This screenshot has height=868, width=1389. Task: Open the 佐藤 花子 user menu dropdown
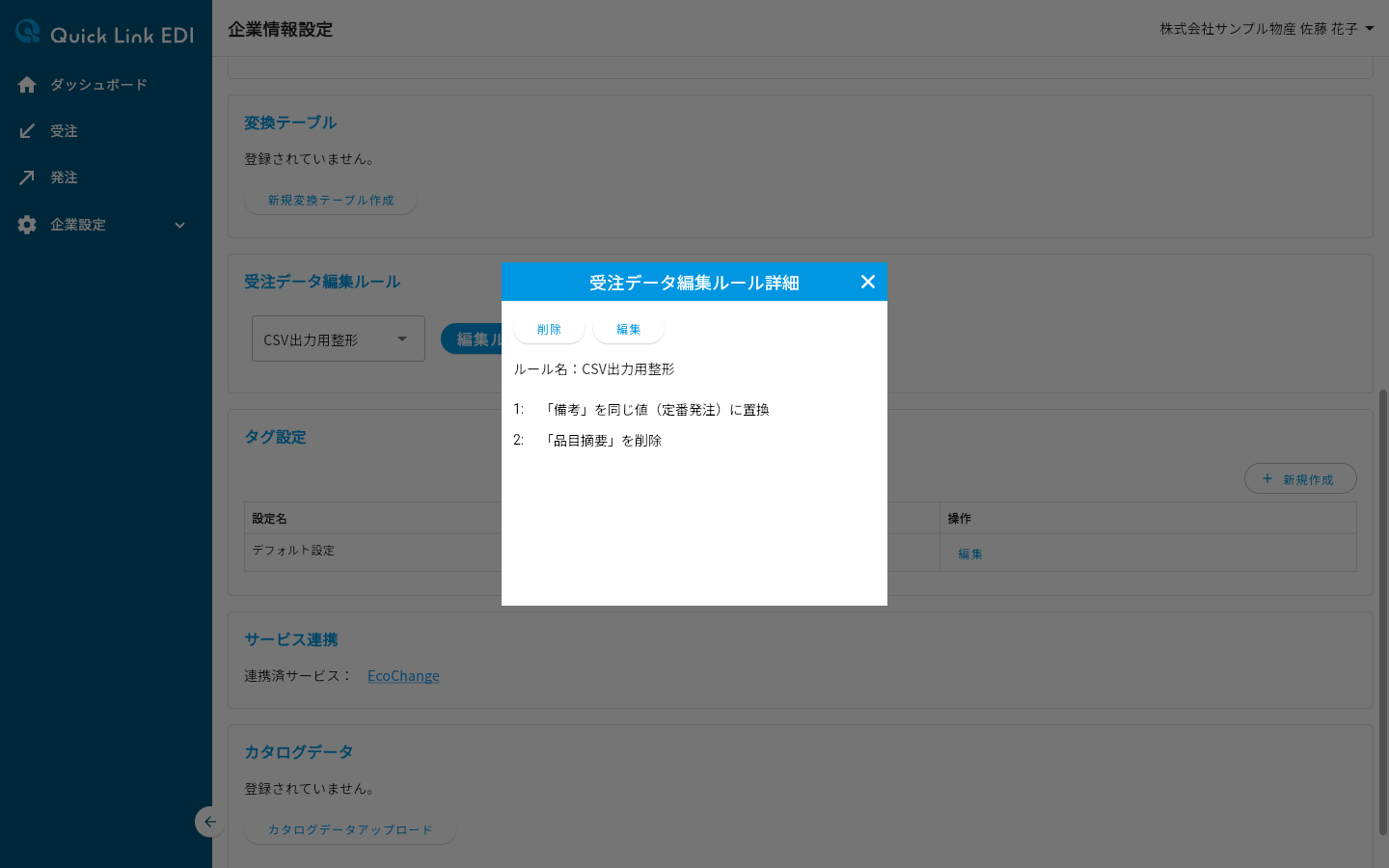[1267, 29]
